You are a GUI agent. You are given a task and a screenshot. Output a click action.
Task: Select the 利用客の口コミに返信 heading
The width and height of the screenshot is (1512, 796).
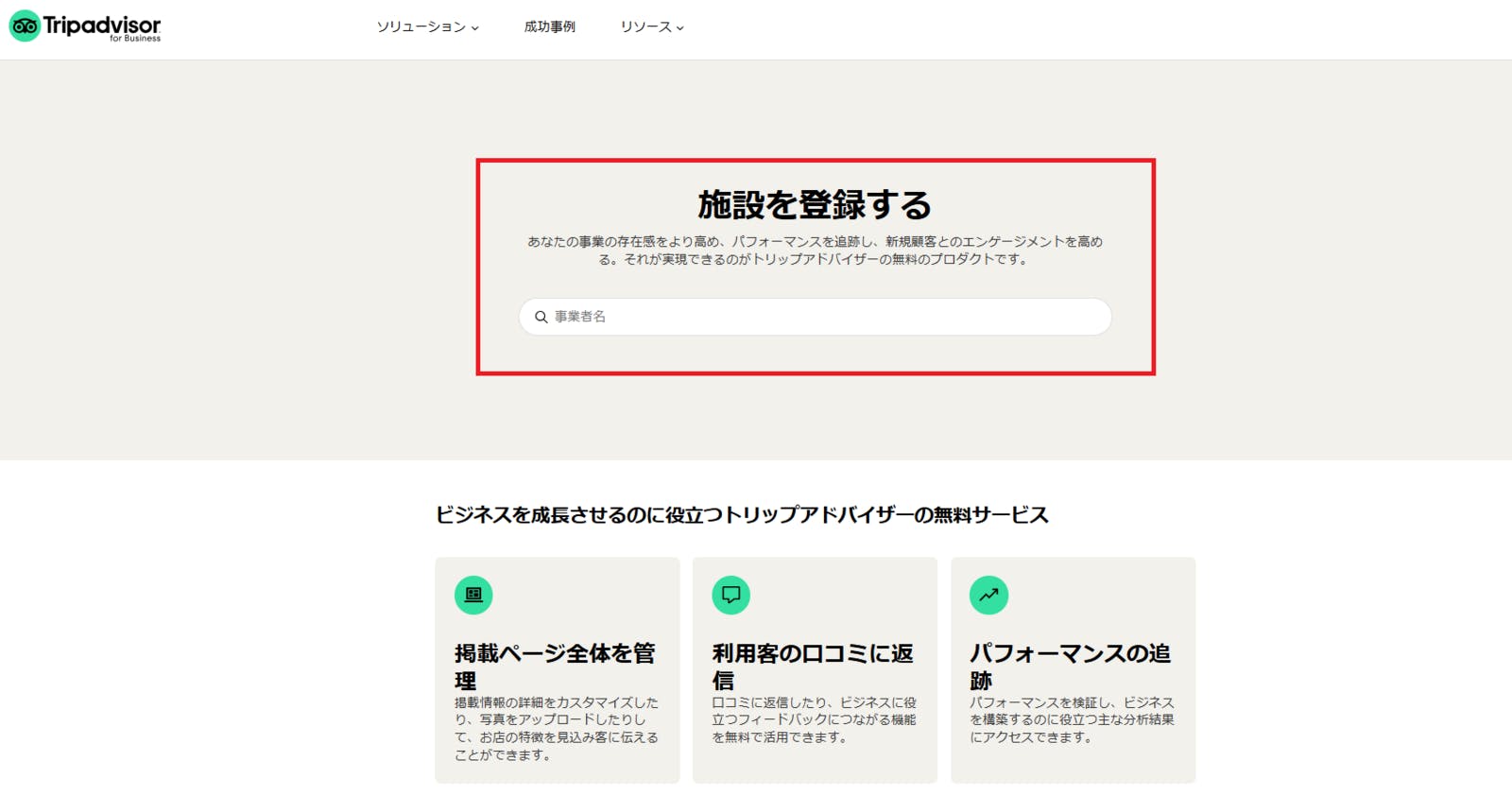[x=813, y=666]
